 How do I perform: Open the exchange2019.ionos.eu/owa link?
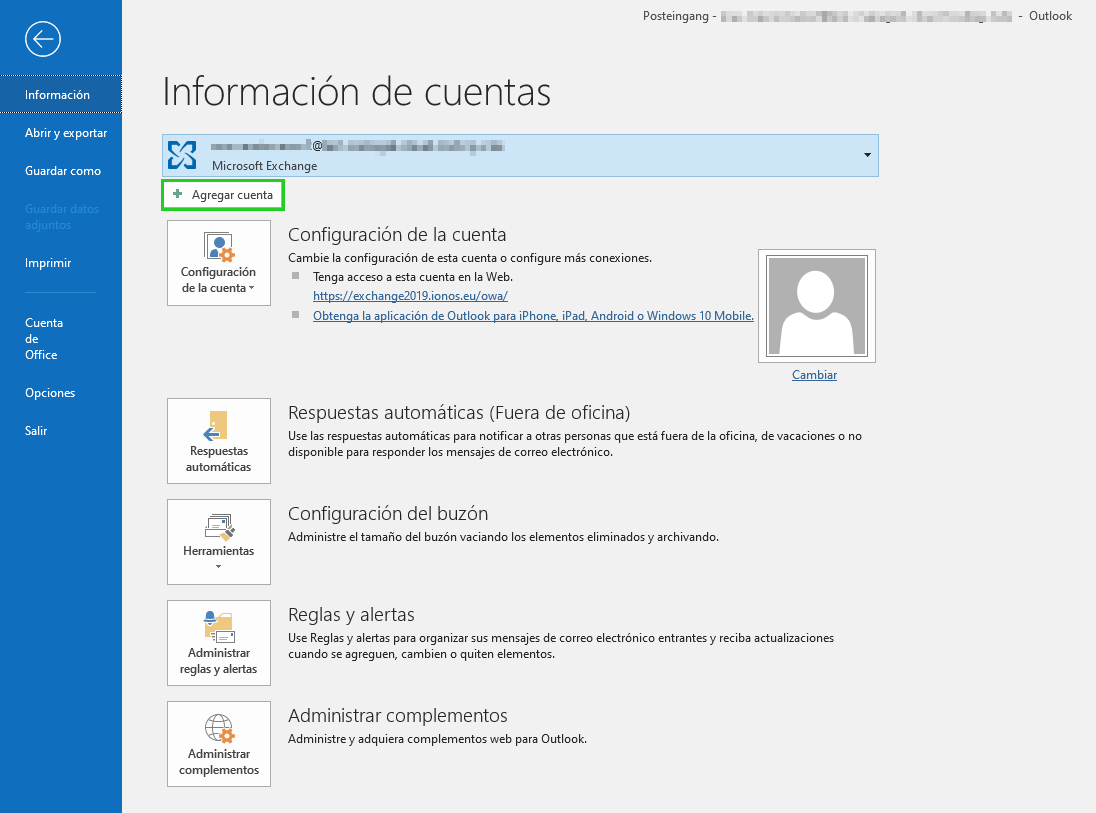pos(410,296)
